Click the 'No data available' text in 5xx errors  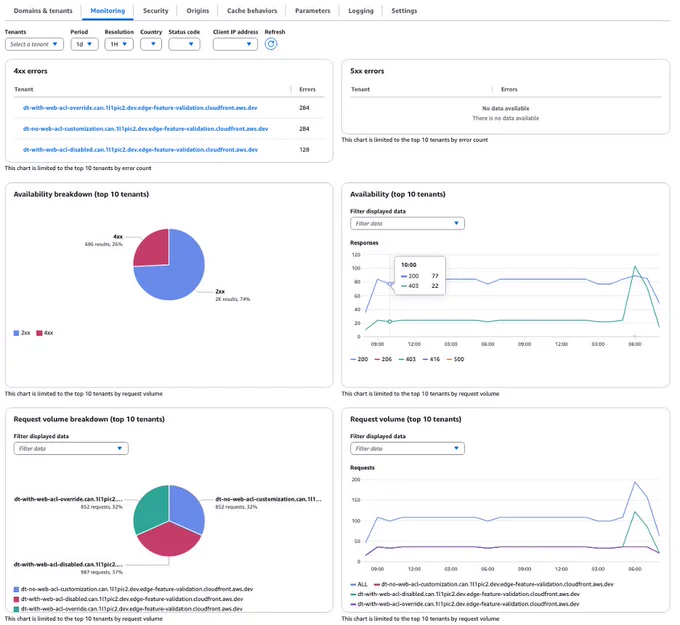tap(506, 108)
